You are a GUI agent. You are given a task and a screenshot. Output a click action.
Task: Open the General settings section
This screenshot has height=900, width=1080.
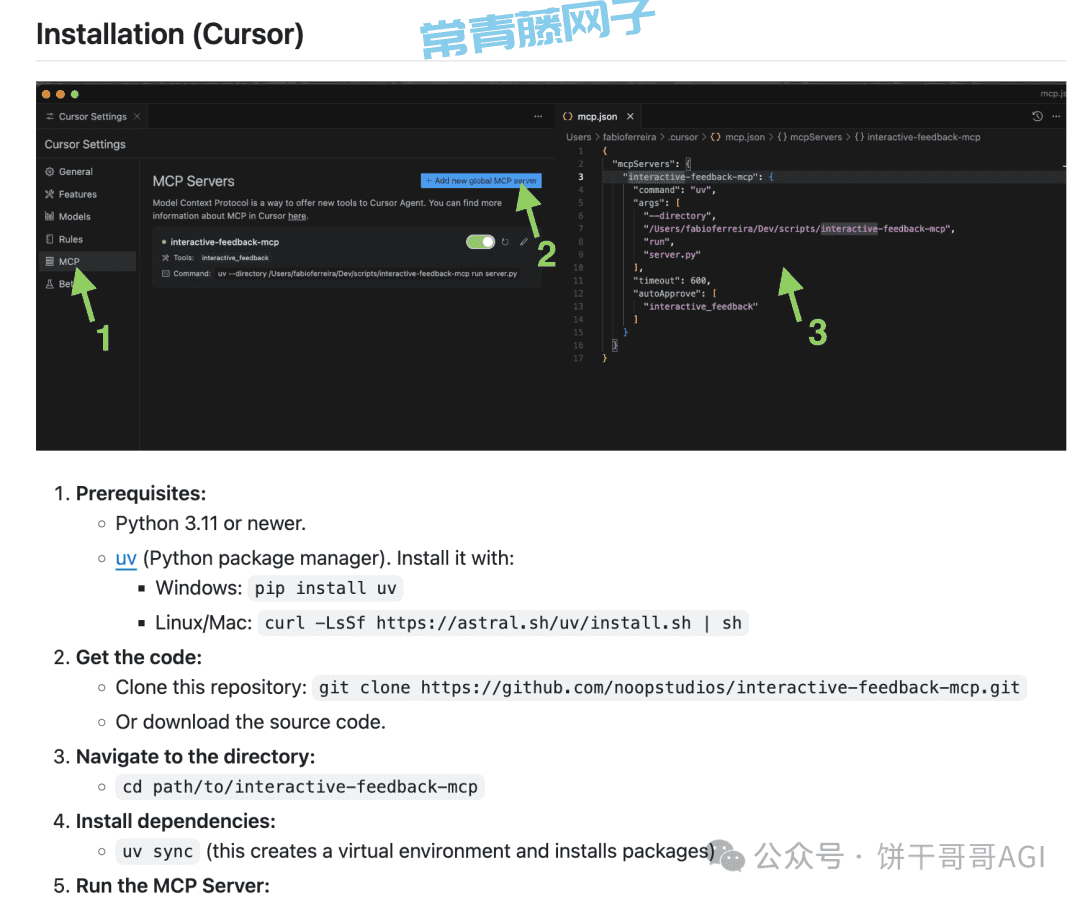(x=75, y=172)
